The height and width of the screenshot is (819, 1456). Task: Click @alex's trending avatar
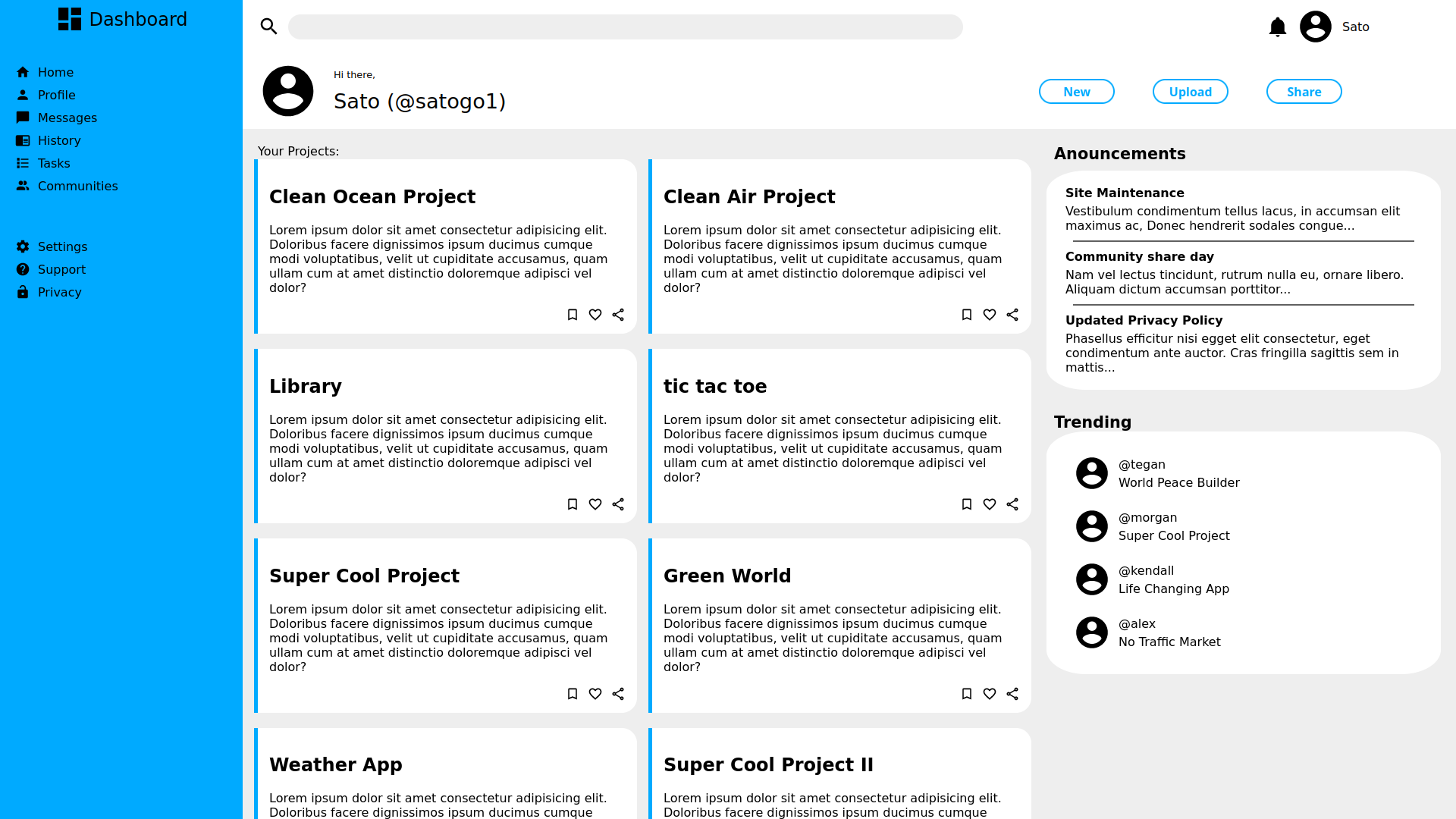(x=1092, y=632)
